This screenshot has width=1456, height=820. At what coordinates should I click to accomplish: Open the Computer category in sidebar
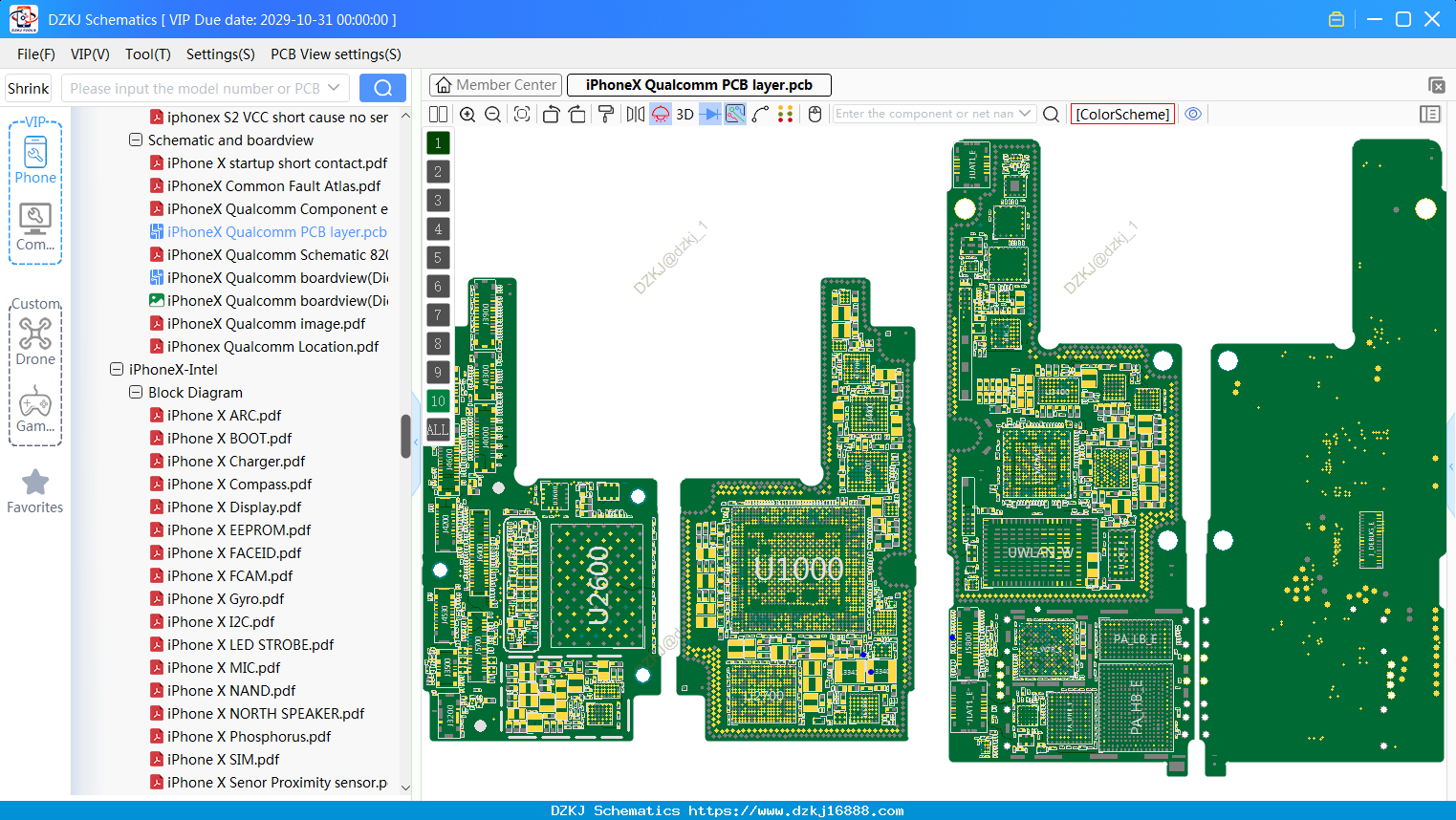click(35, 227)
